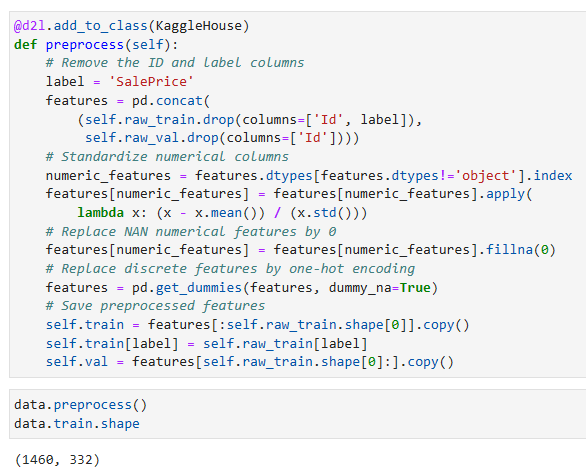
Task: Click the comment 'Replace discrete features by one-hot encoding'
Action: (230, 269)
